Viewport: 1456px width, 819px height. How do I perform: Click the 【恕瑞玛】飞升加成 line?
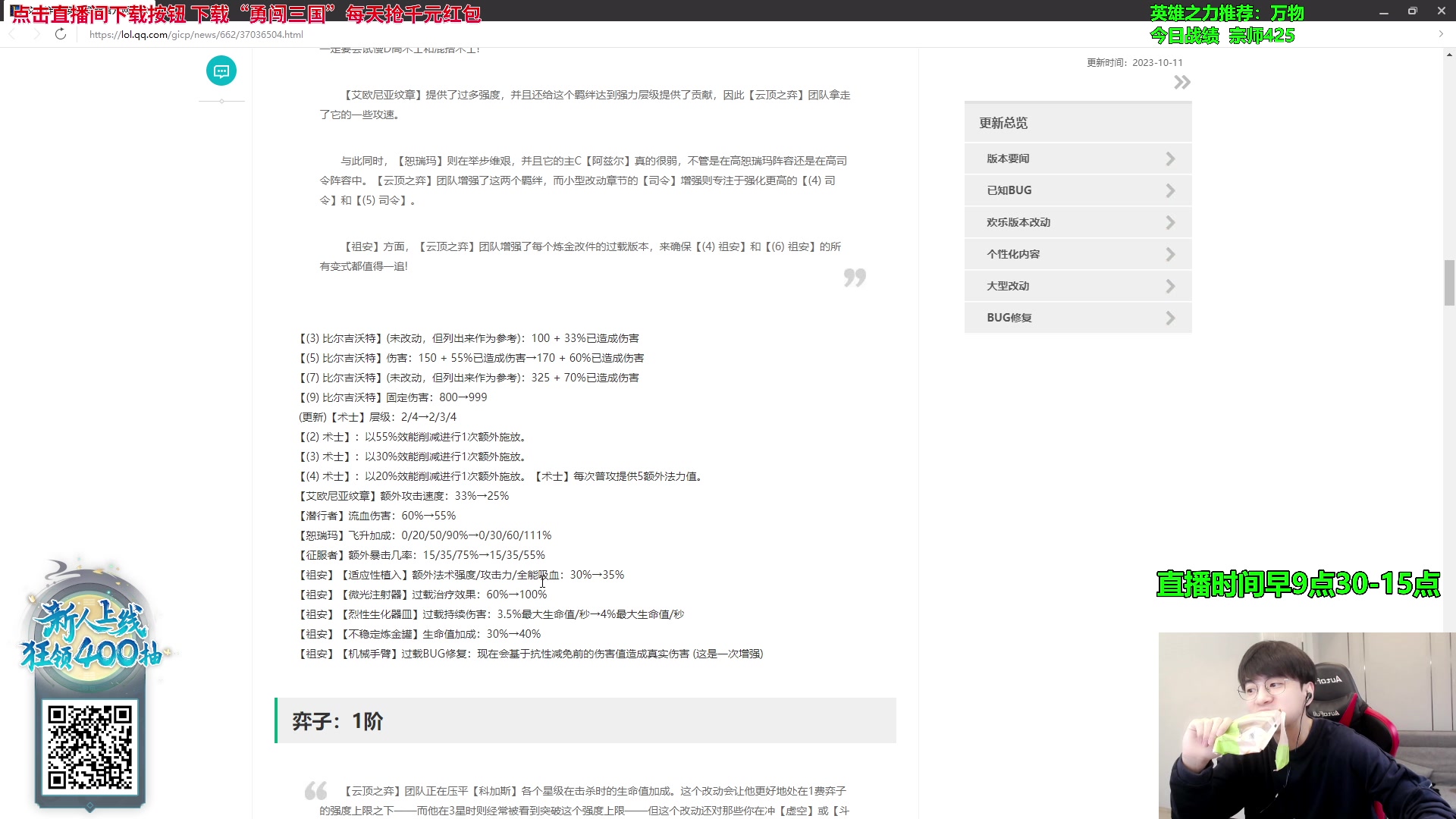[x=425, y=535]
